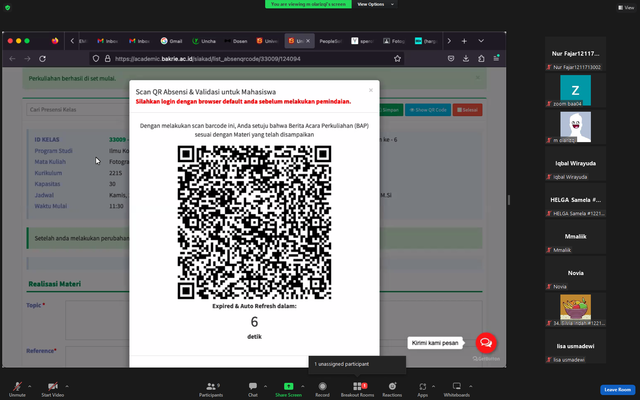Switch to the Dosen tab
This screenshot has width=640, height=400.
coord(236,41)
